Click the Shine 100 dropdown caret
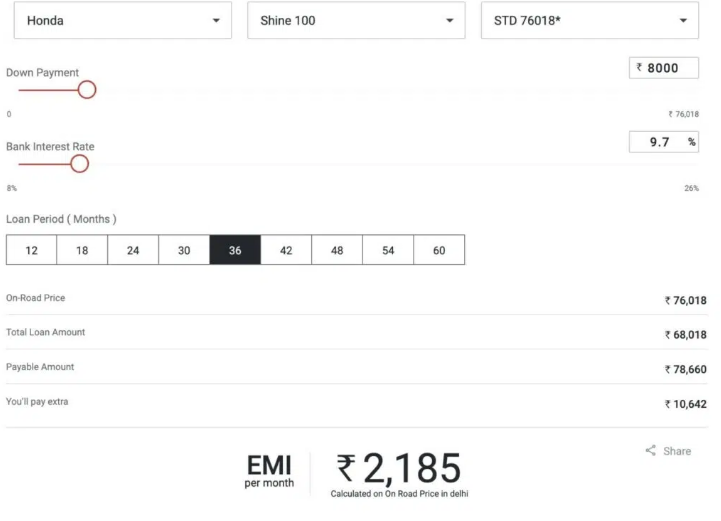The image size is (721, 521). coord(450,20)
